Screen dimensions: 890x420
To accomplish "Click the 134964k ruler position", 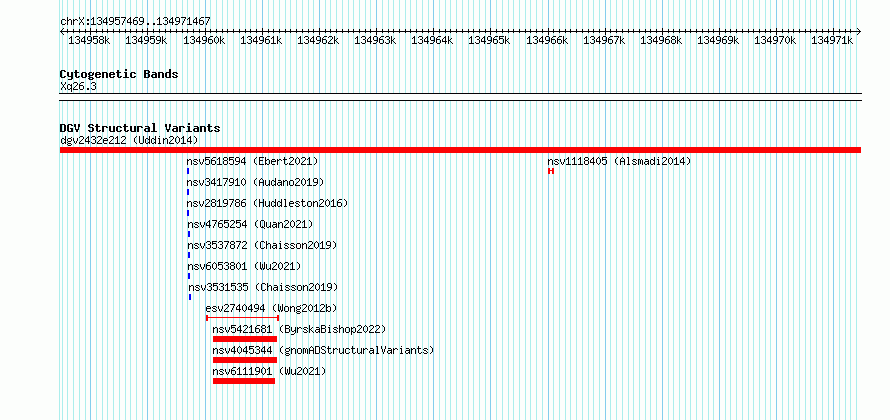I will (433, 40).
